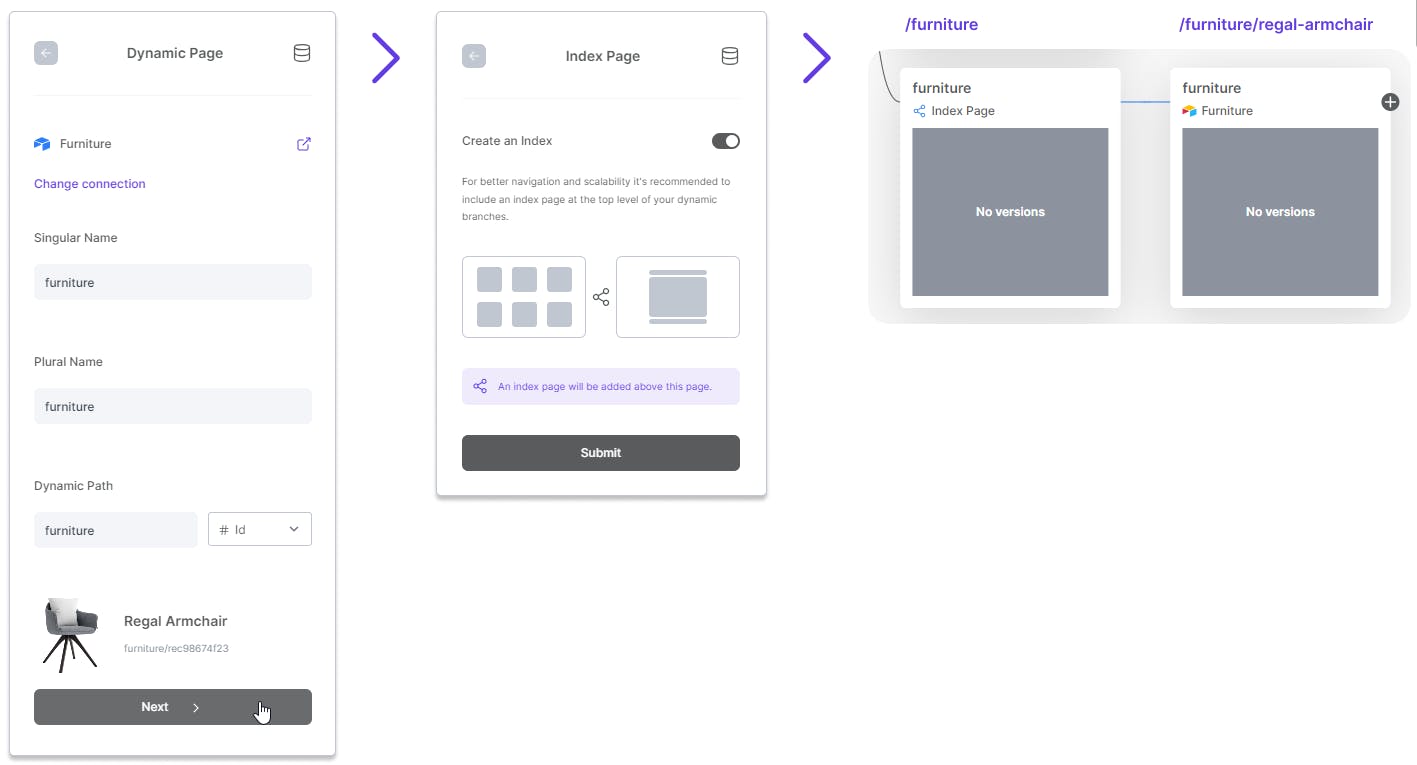1417x765 pixels.
Task: Open No versions preview of Furniture card
Action: click(x=1280, y=212)
